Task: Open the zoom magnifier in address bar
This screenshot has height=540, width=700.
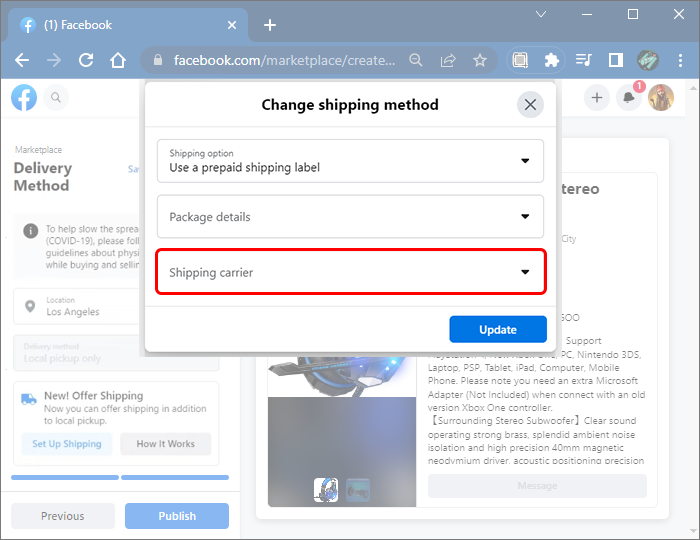Action: click(x=416, y=60)
